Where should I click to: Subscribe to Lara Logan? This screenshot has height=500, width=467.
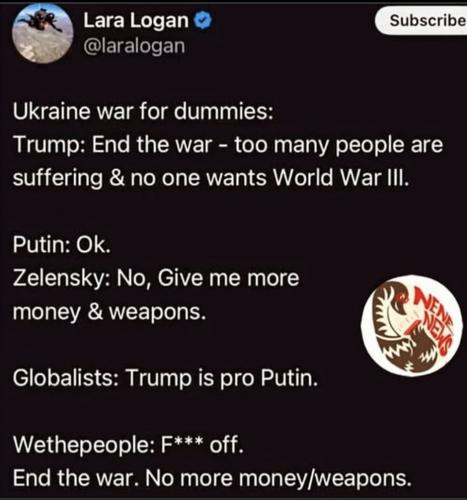(x=423, y=21)
